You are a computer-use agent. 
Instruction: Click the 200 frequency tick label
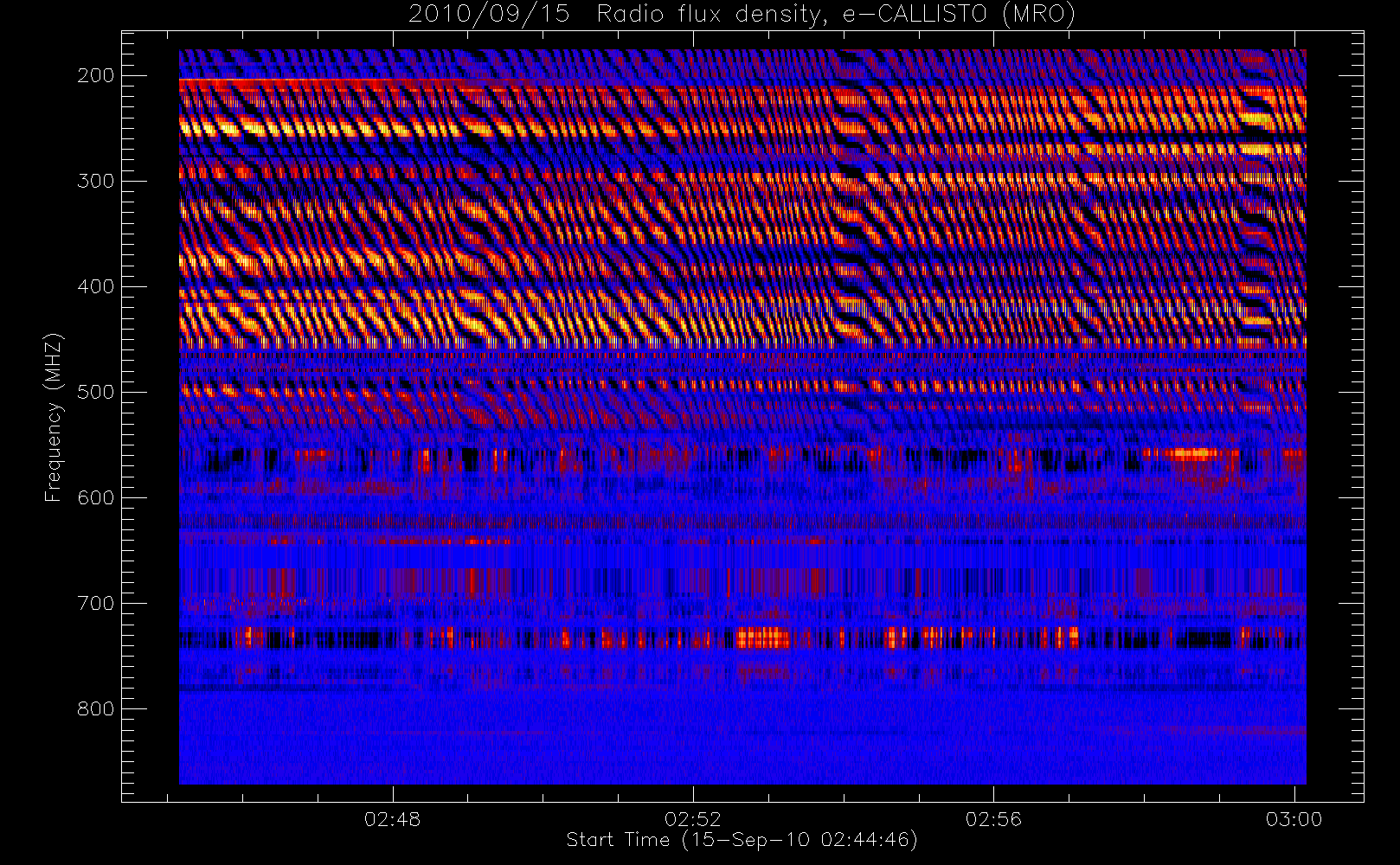96,75
